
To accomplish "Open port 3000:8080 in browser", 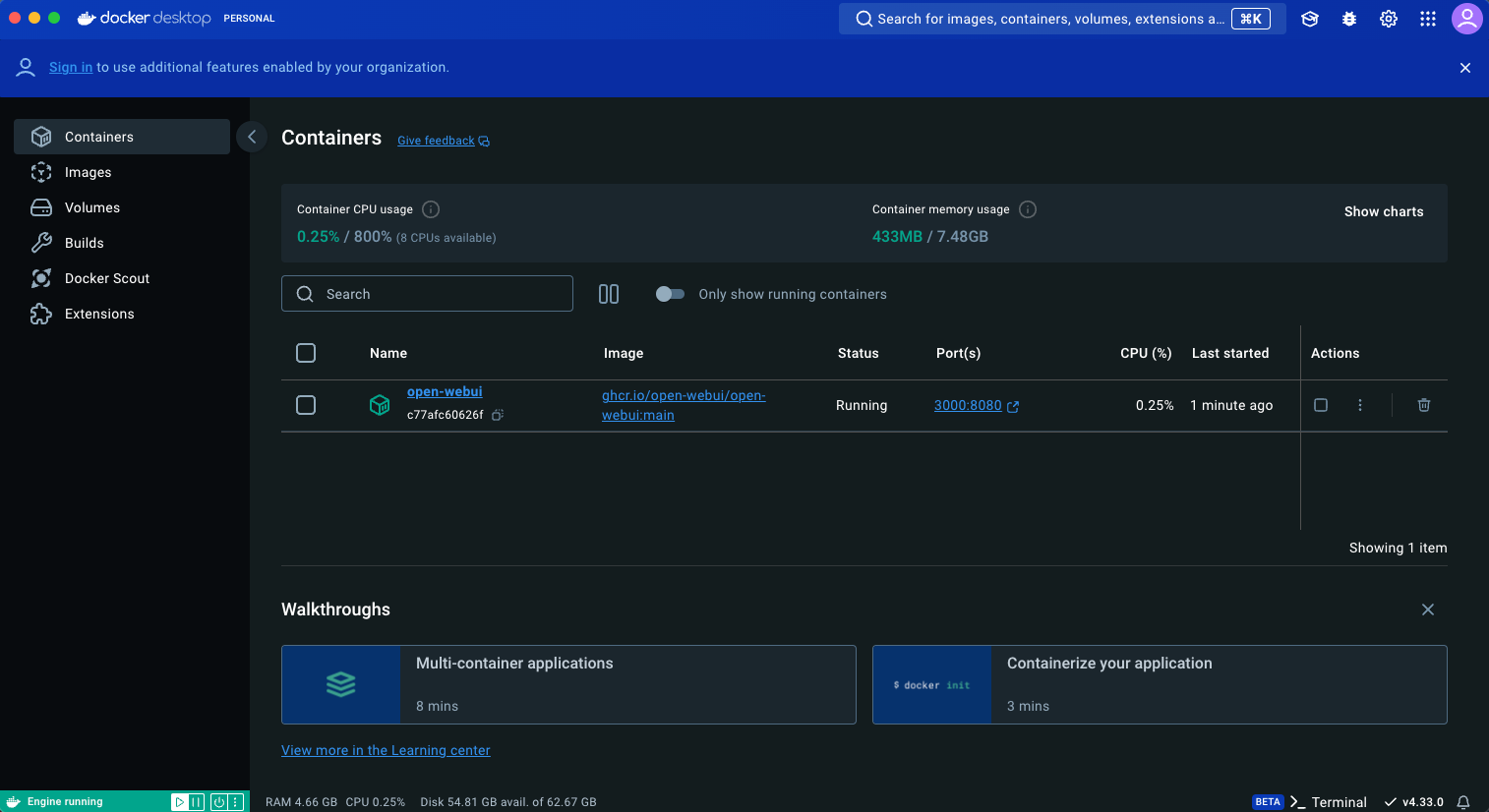I will coord(977,405).
